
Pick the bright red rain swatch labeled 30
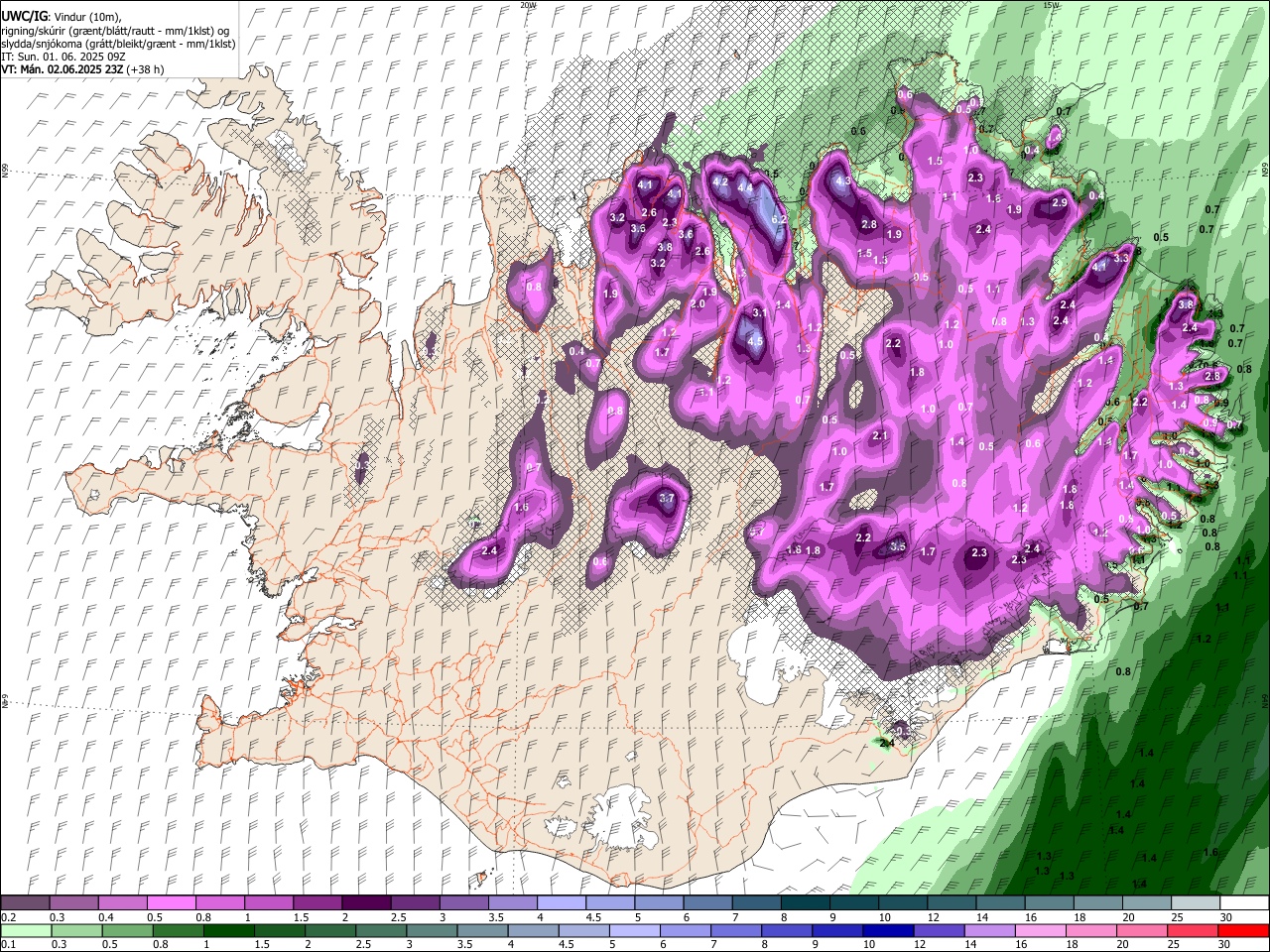pos(1242,930)
